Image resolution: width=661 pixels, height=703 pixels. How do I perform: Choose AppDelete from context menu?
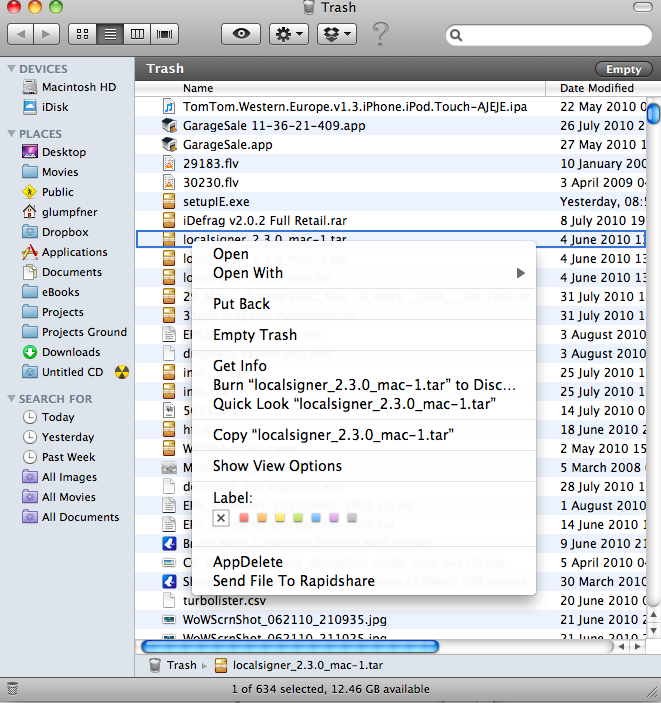click(364, 562)
